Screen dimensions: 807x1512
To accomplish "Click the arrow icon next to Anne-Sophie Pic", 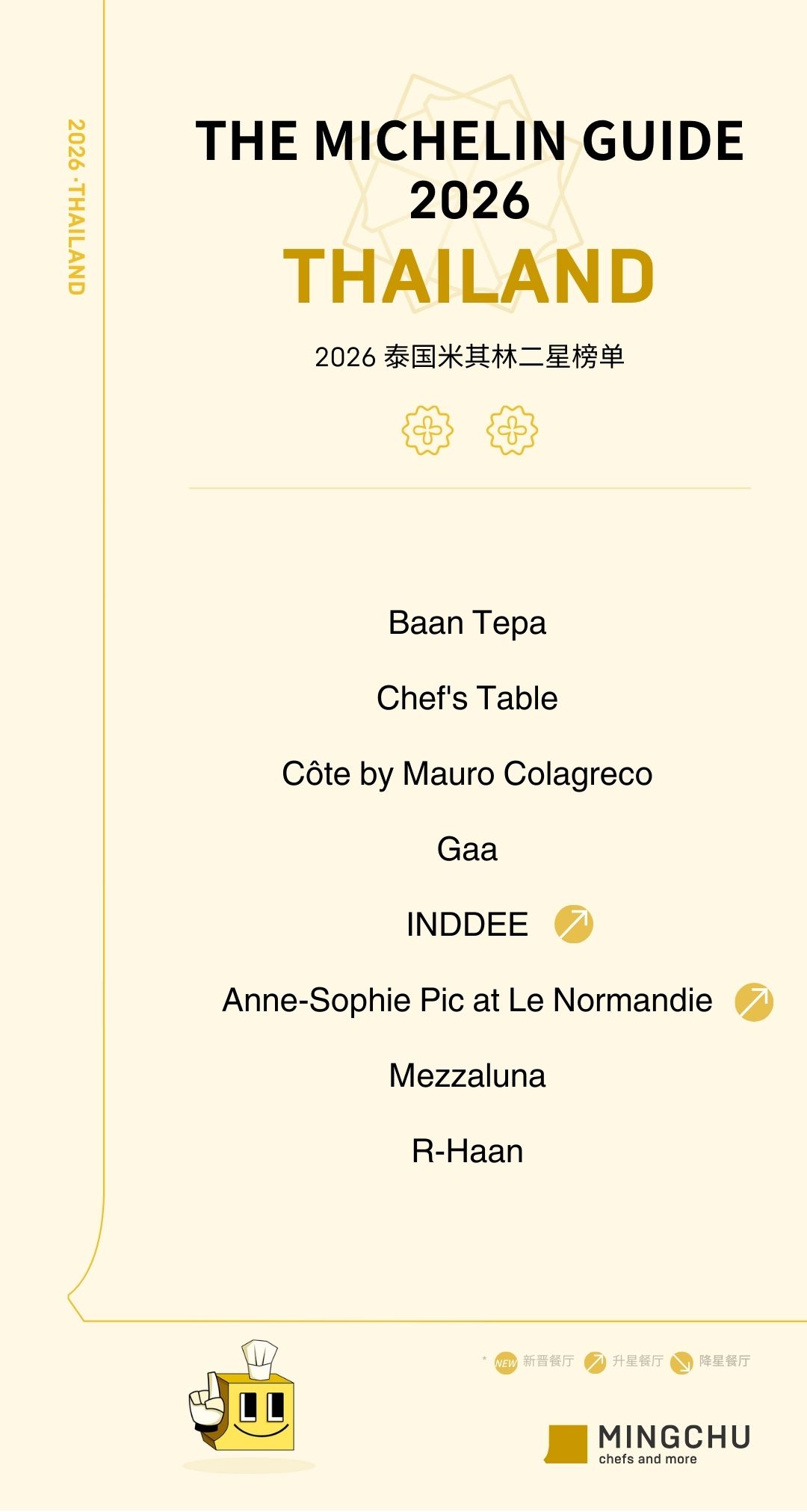I will tap(753, 1002).
